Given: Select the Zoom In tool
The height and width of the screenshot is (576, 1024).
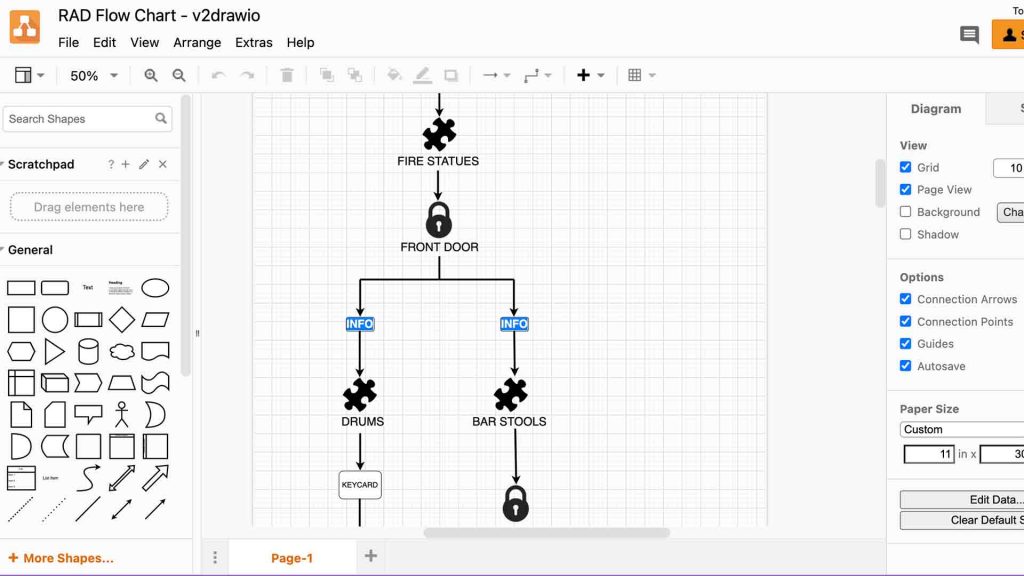Looking at the screenshot, I should (x=148, y=75).
